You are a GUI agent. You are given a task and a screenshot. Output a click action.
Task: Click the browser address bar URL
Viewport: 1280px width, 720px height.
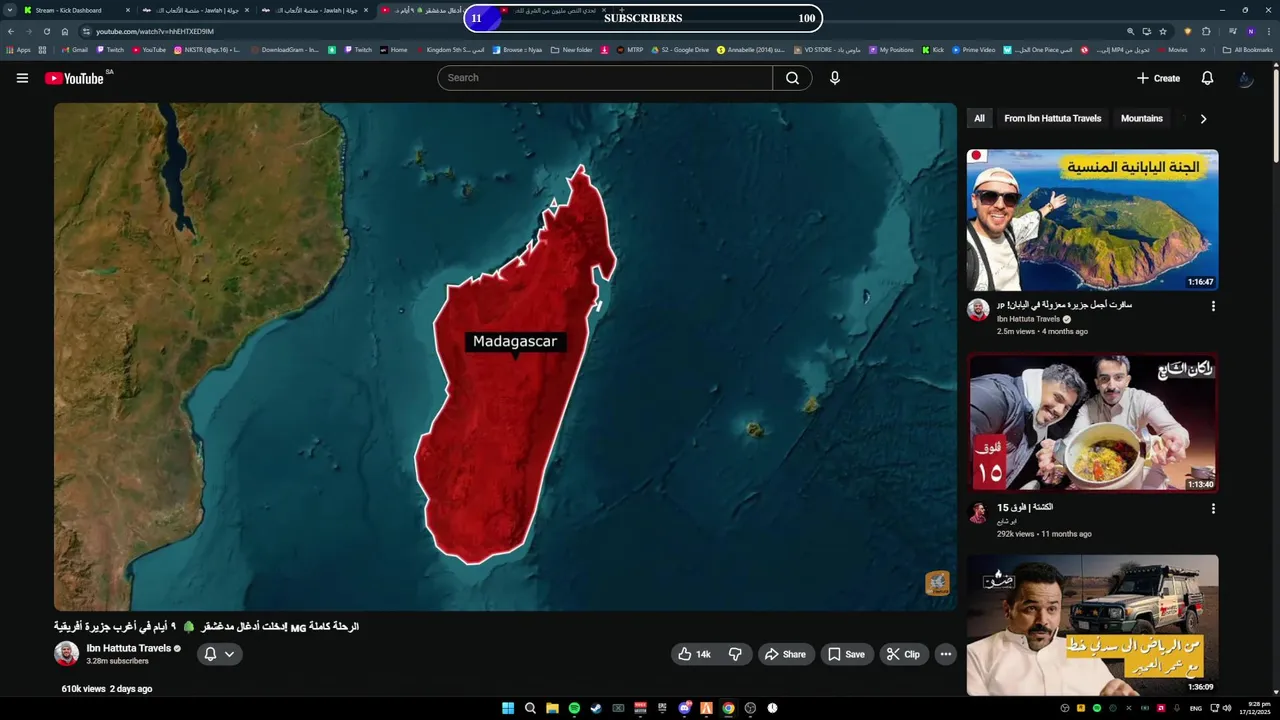[x=155, y=31]
